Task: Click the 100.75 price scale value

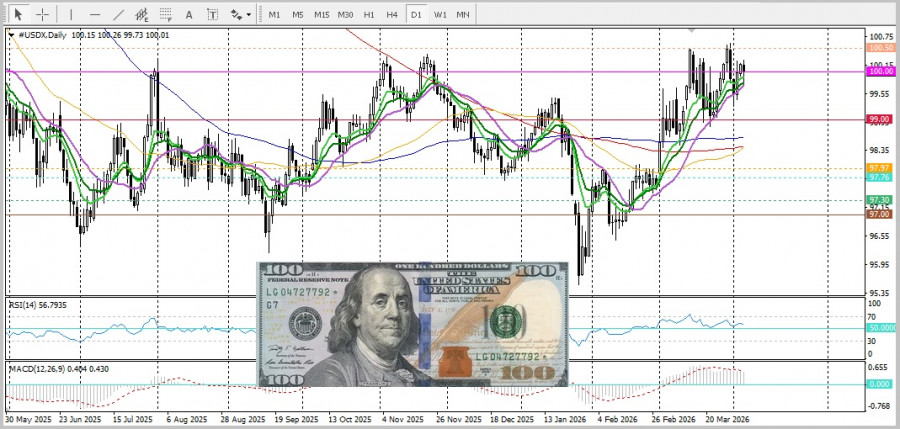Action: tap(880, 36)
